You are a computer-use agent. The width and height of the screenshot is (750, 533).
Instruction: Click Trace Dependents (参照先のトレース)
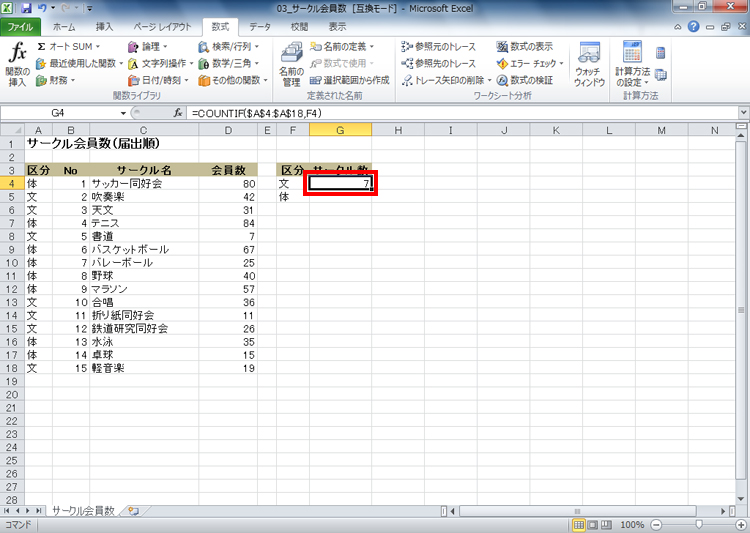point(439,63)
